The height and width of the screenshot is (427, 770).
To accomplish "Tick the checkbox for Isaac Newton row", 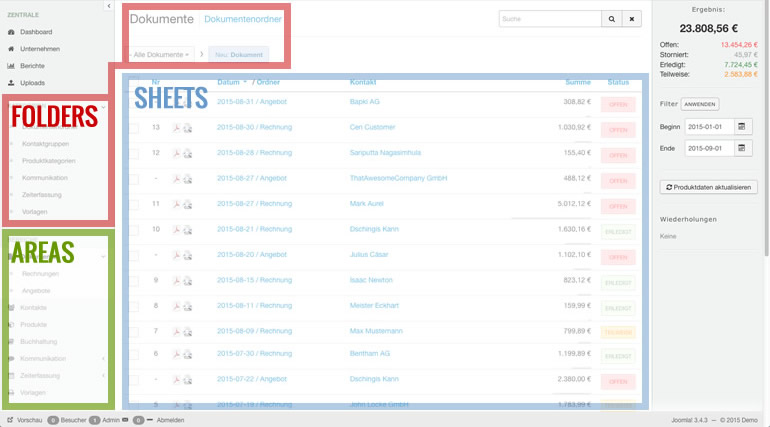I will point(134,281).
